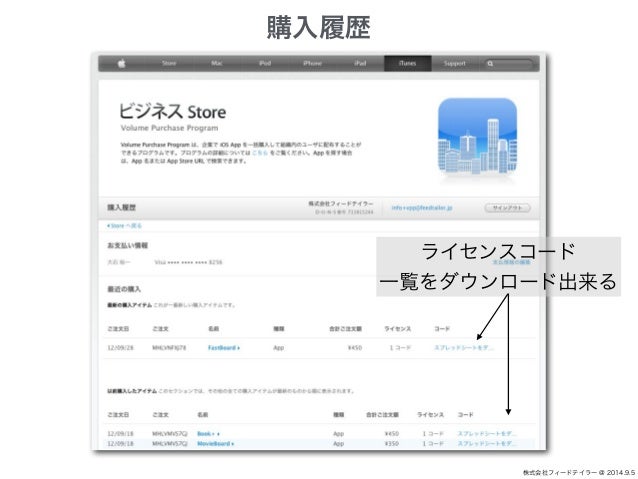
Task: Click order number MHLVNFXJ78
Action: point(169,348)
